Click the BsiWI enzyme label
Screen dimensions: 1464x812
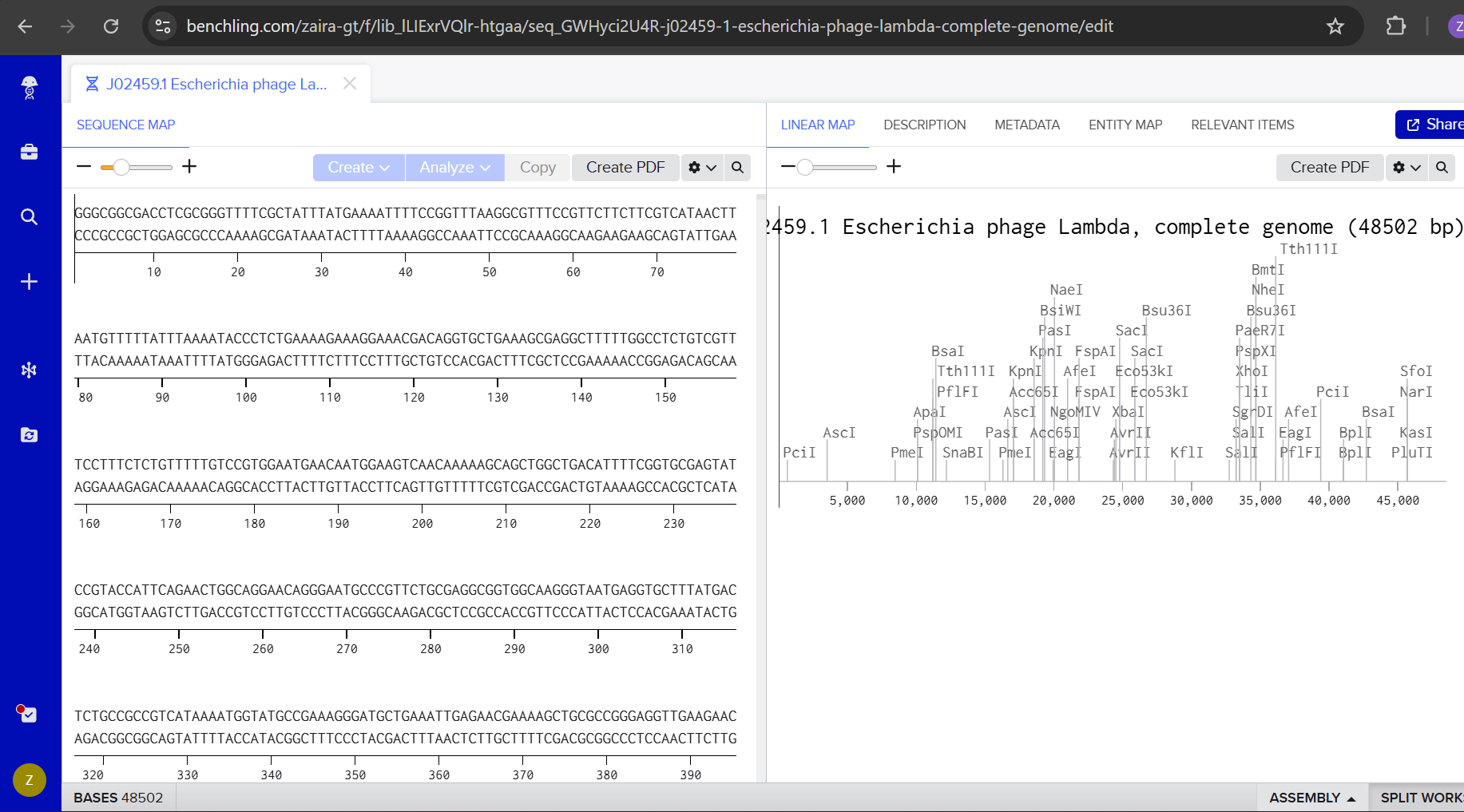(1060, 311)
